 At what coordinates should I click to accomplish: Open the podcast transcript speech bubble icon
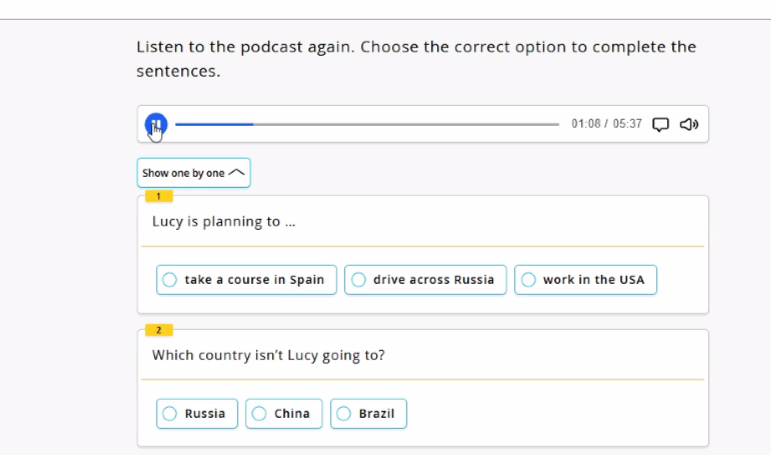pos(660,125)
